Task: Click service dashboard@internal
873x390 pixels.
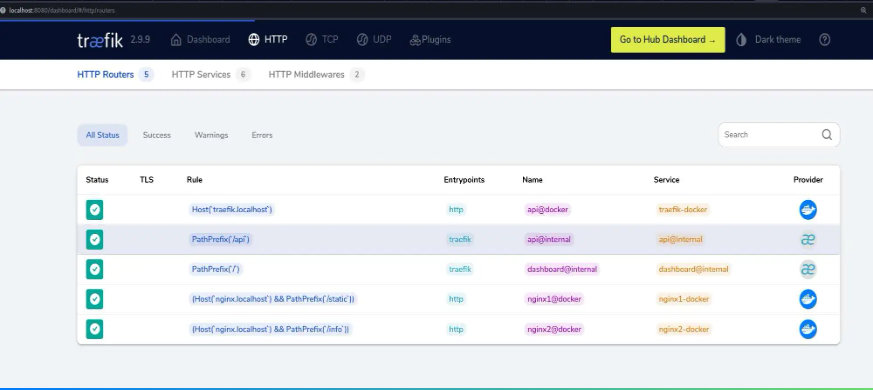Action: [x=693, y=269]
